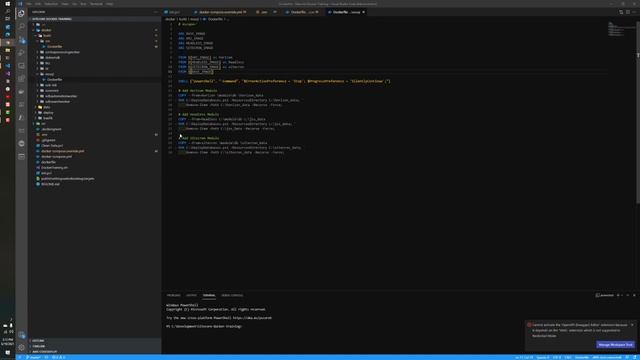Screen dimensions: 640x360
Task: Click the CRLF end of line indicator
Action: 568,358
